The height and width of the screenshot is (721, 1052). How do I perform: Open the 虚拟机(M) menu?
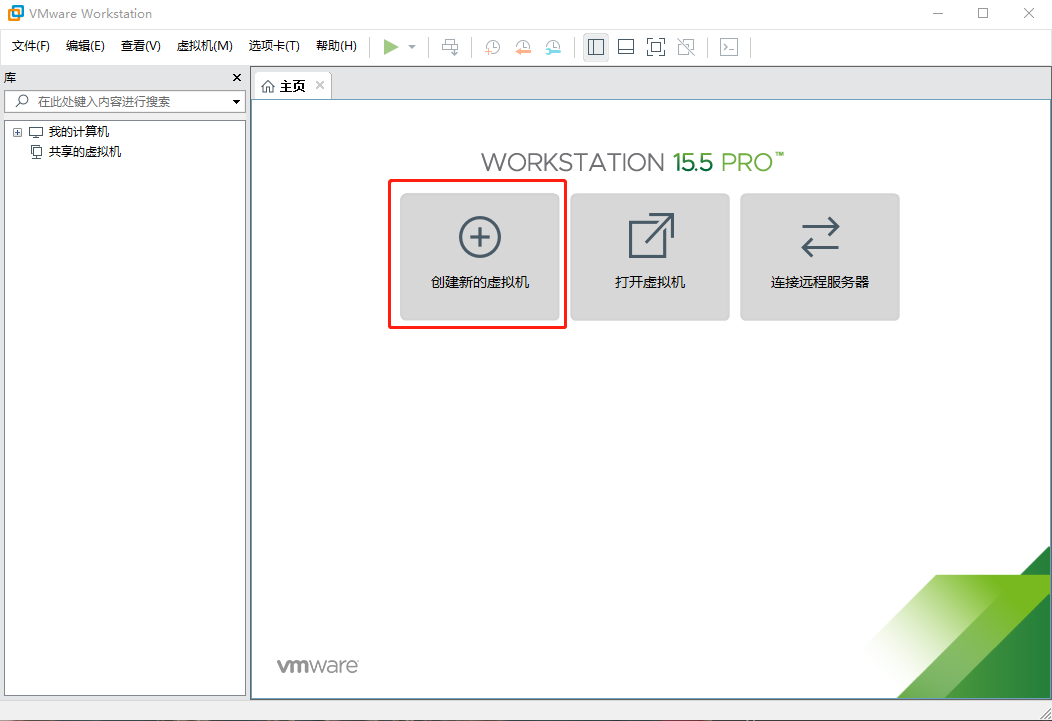point(205,46)
